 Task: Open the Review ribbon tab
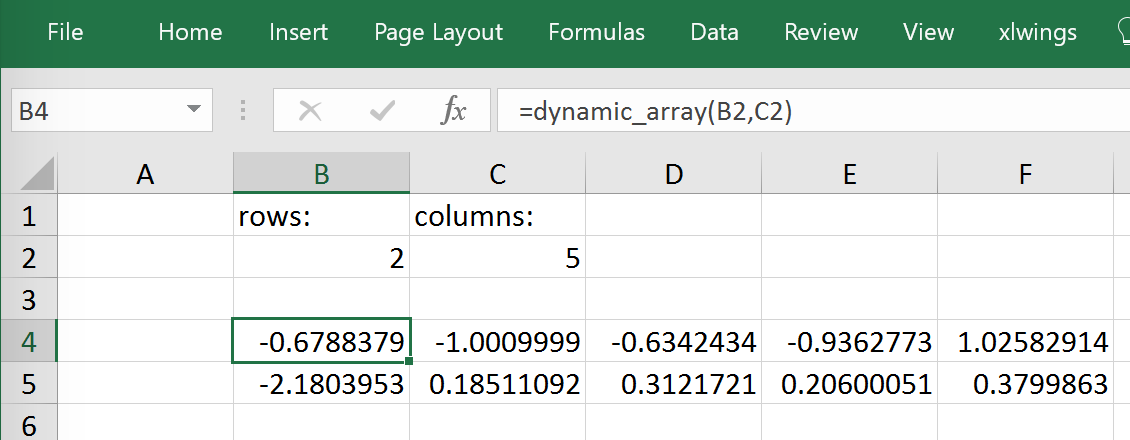(821, 32)
